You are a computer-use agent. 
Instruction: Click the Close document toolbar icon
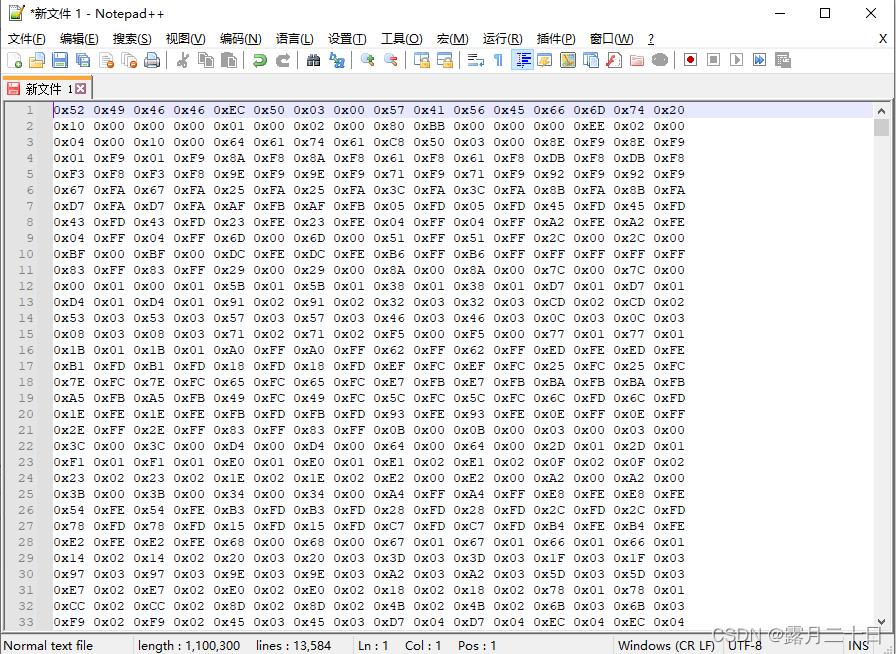click(106, 60)
